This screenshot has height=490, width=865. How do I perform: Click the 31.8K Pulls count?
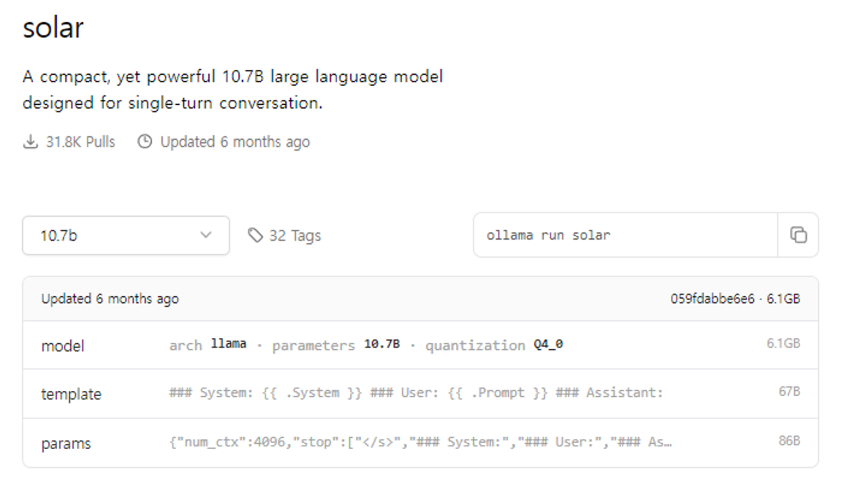point(80,142)
